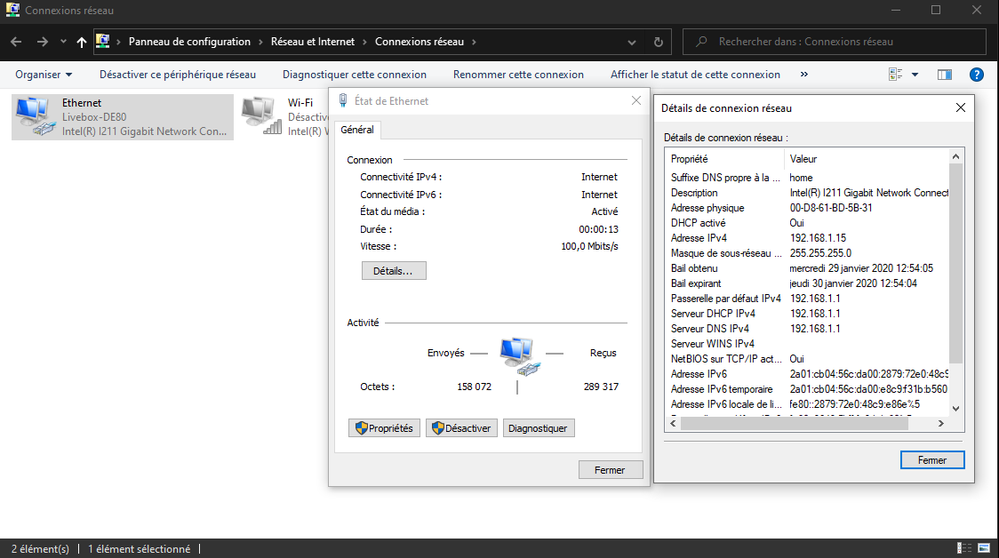Click the Ethernet connection name label

coord(82,103)
